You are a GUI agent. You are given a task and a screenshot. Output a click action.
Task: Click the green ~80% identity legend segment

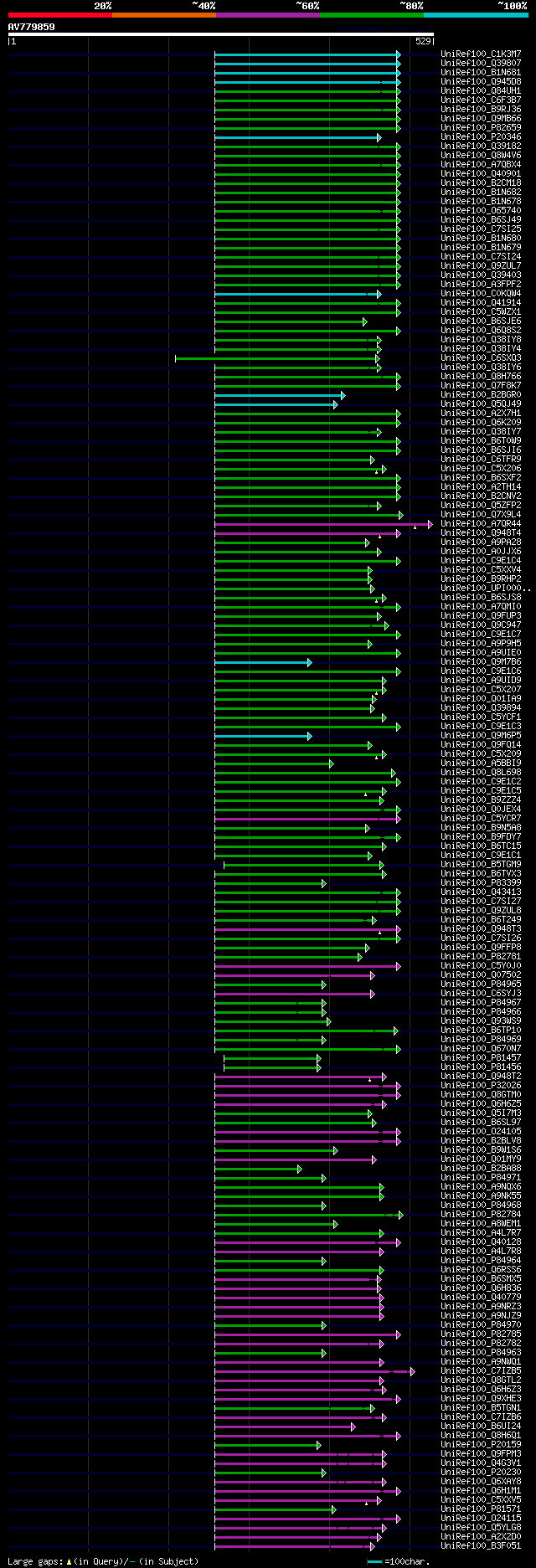pyautogui.click(x=371, y=15)
